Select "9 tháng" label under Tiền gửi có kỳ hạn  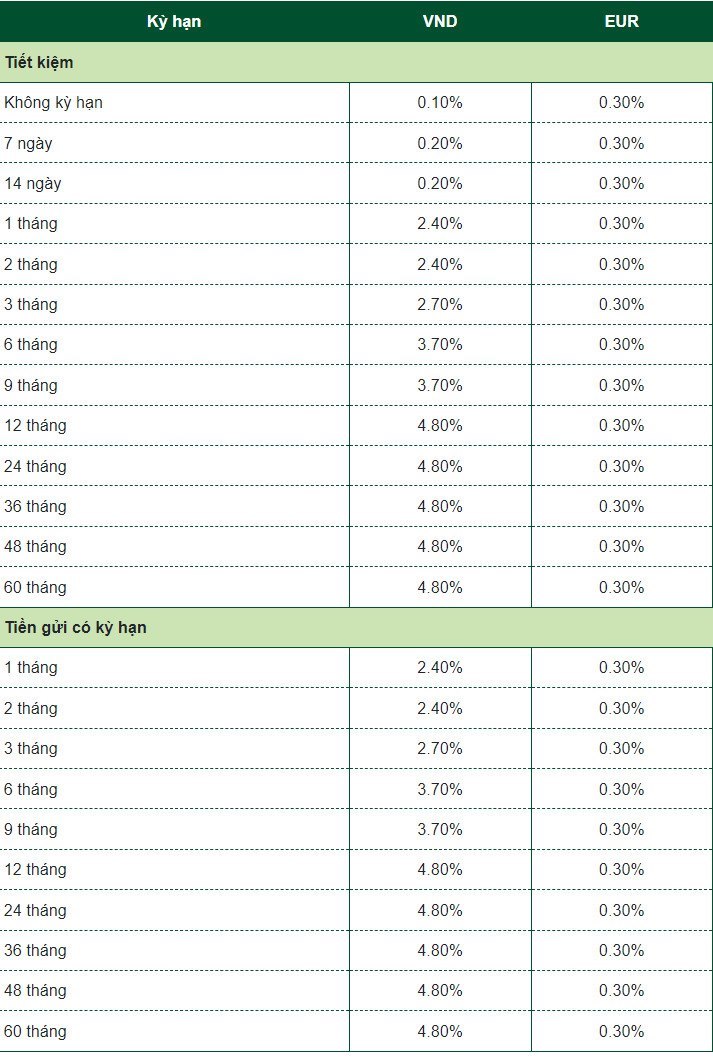coord(31,829)
